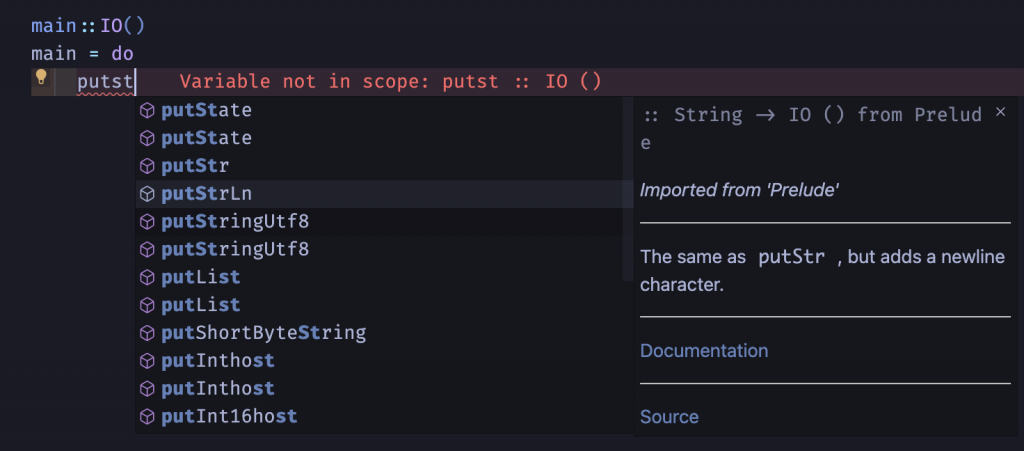Choose the first putStringUtf8 completion
Screen dimensions: 1024x451
click(x=235, y=221)
